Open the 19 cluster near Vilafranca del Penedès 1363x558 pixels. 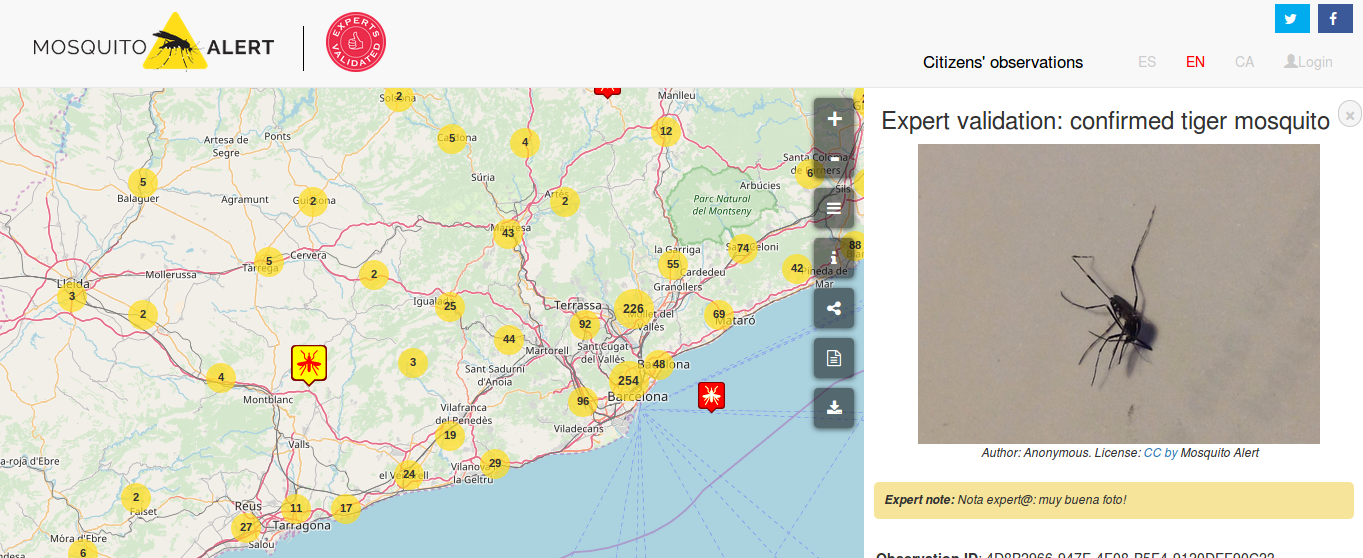450,435
